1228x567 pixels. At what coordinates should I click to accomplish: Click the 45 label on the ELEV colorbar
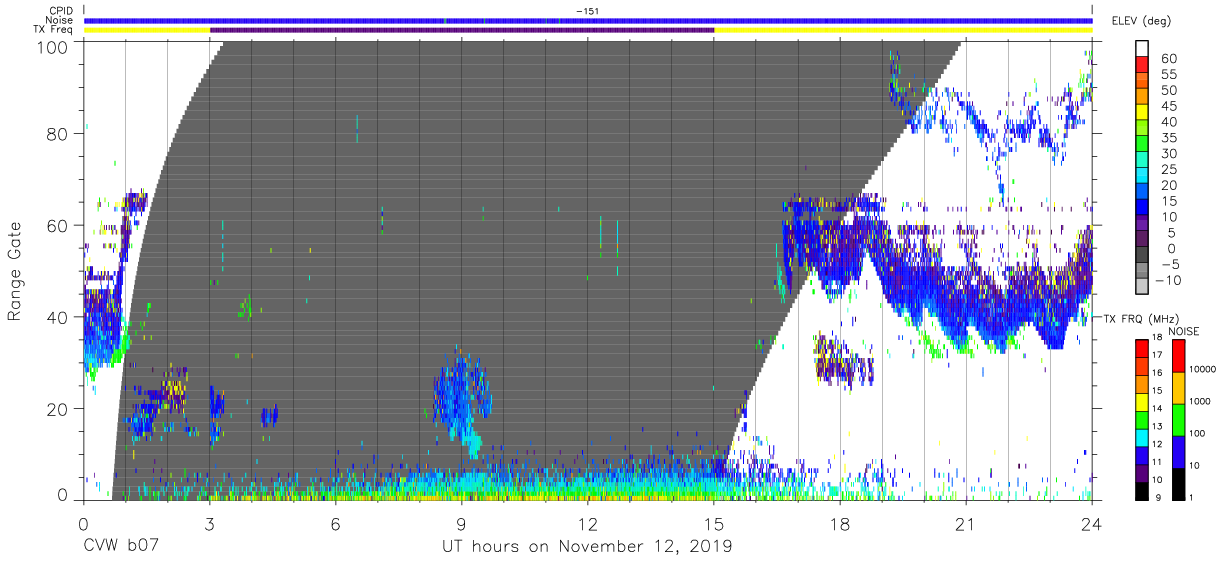tap(1169, 106)
